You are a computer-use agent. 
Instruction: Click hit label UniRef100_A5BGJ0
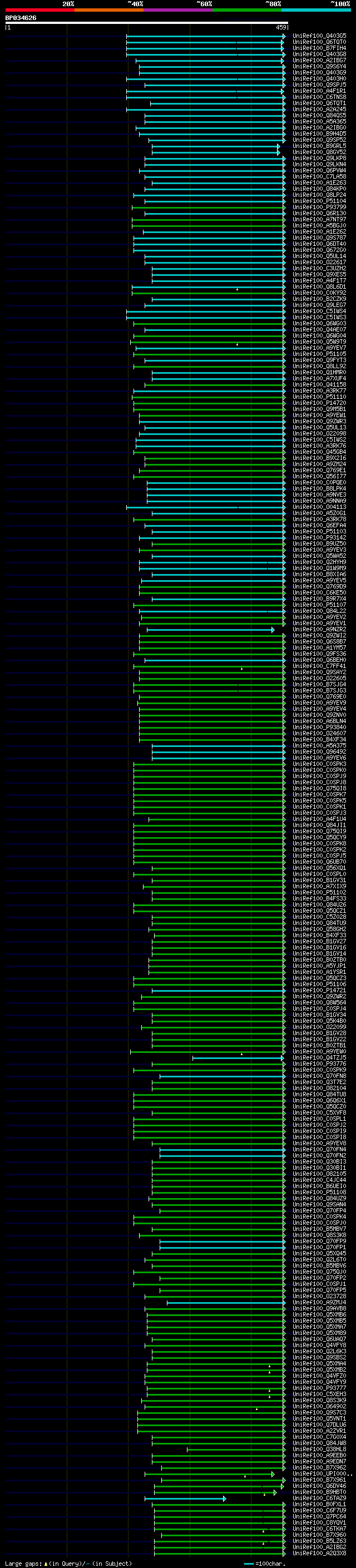click(x=319, y=226)
